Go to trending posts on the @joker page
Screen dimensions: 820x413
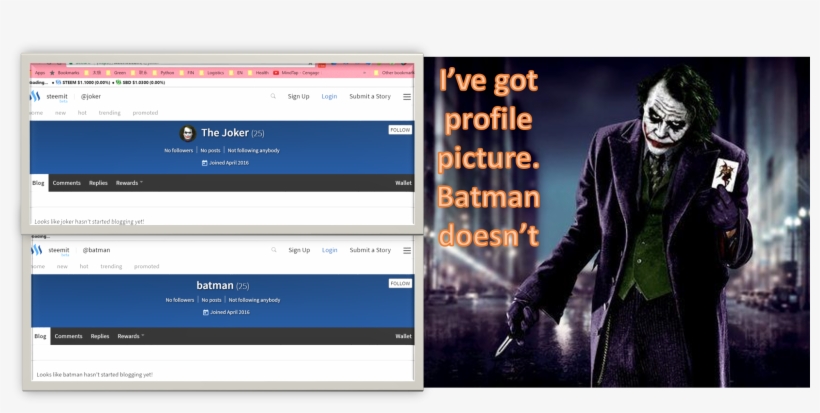(109, 113)
